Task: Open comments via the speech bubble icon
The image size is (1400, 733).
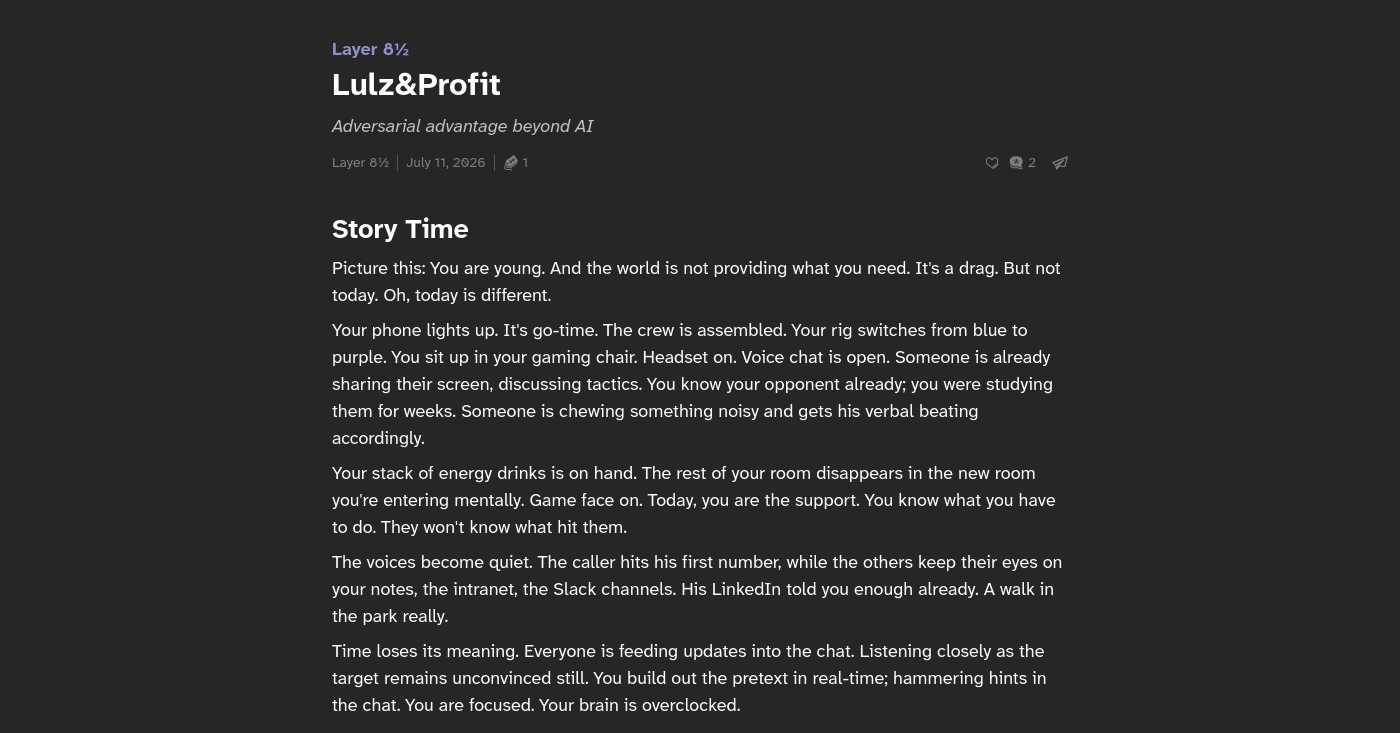Action: coord(1016,163)
